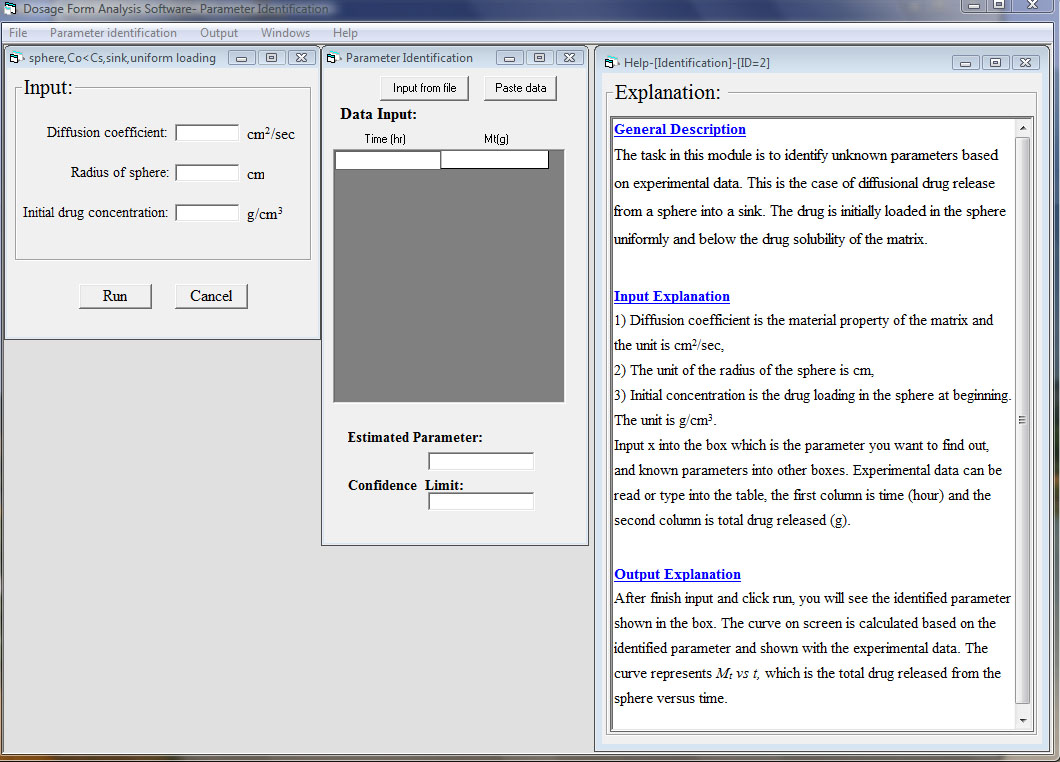Viewport: 1060px width, 762px height.
Task: Focus the Initial drug concentration field
Action: click(207, 213)
